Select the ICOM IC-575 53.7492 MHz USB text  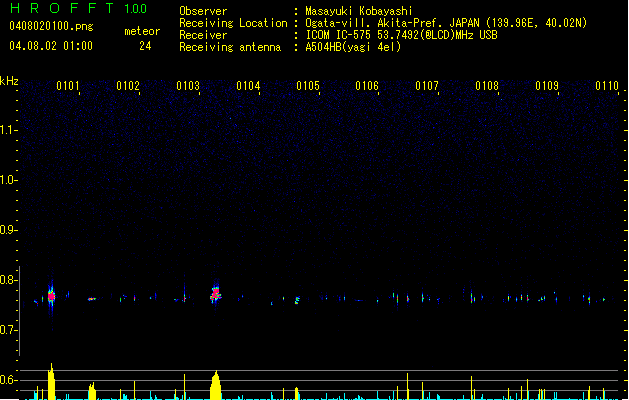point(401,35)
